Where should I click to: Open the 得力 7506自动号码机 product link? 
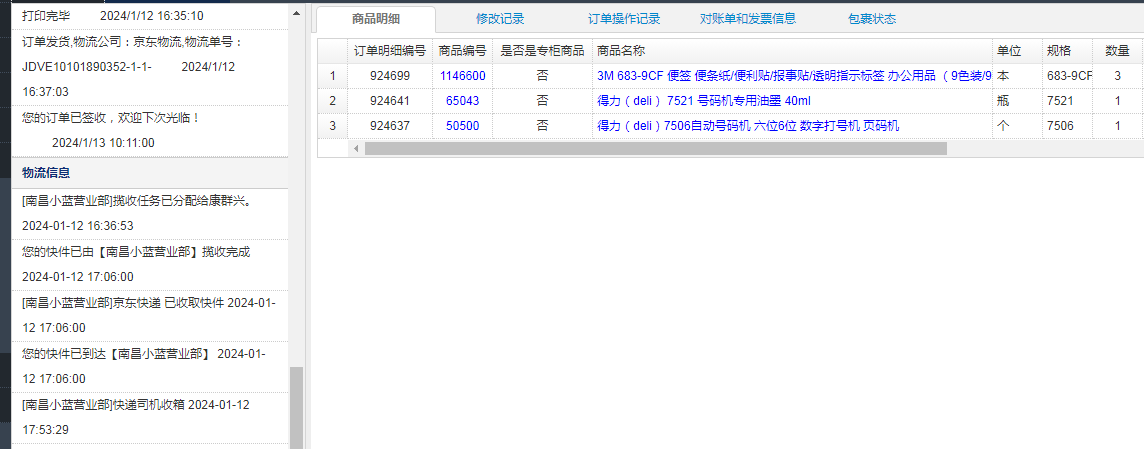point(748,126)
